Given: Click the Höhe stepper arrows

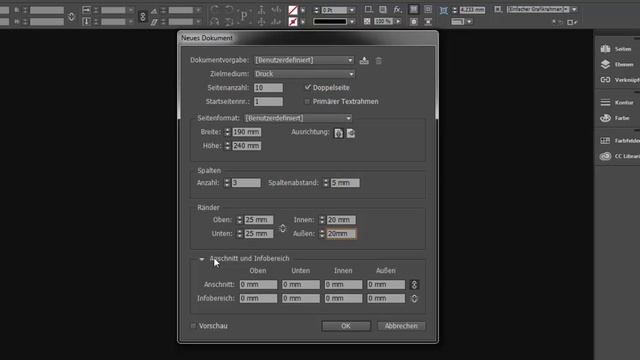Looking at the screenshot, I should [227, 146].
